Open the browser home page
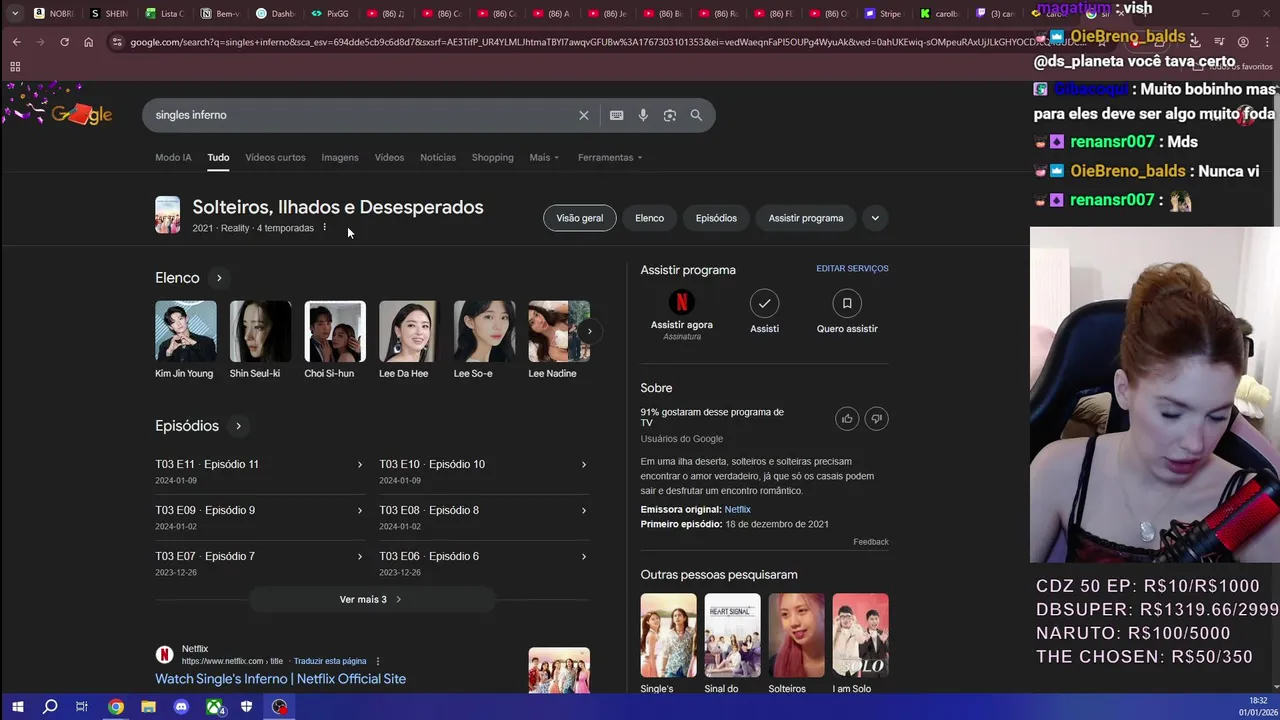This screenshot has height=720, width=1280. point(88,42)
